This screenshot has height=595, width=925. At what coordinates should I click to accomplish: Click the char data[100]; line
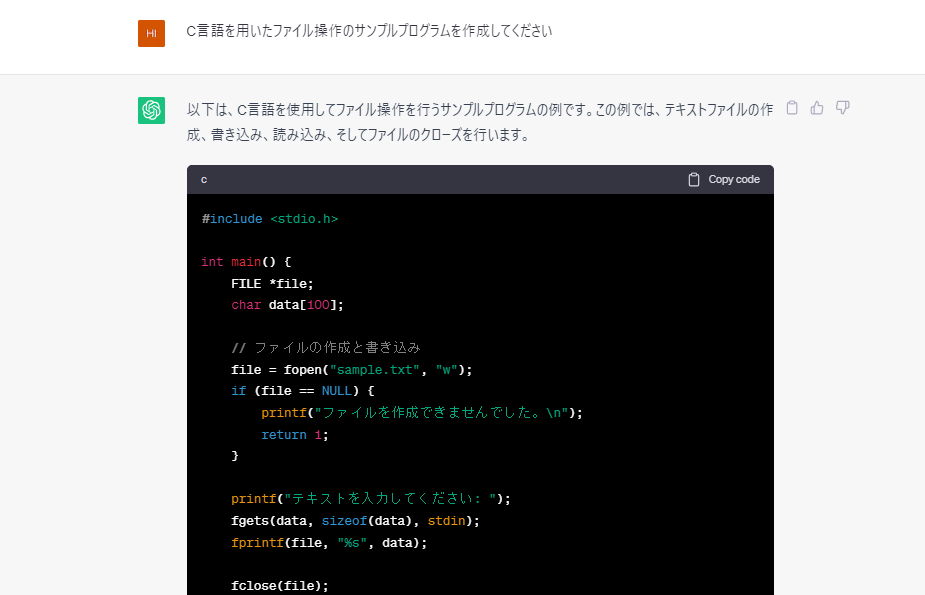tap(287, 305)
